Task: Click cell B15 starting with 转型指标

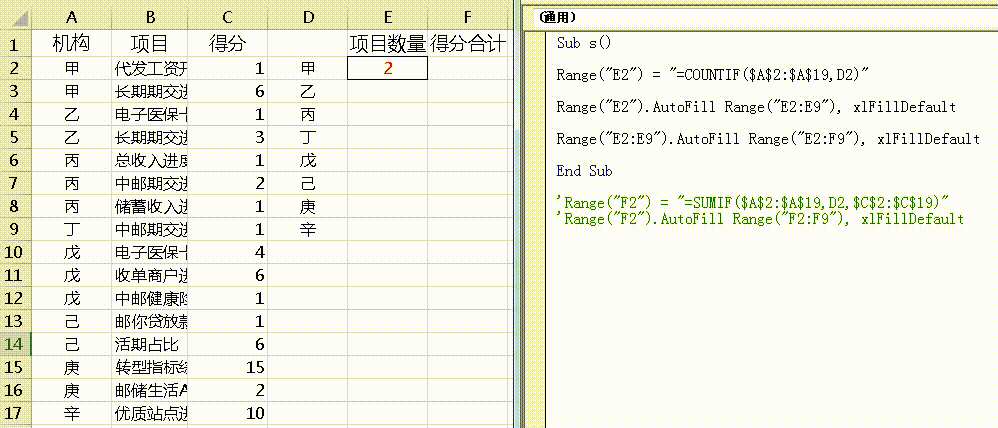Action: pyautogui.click(x=150, y=367)
